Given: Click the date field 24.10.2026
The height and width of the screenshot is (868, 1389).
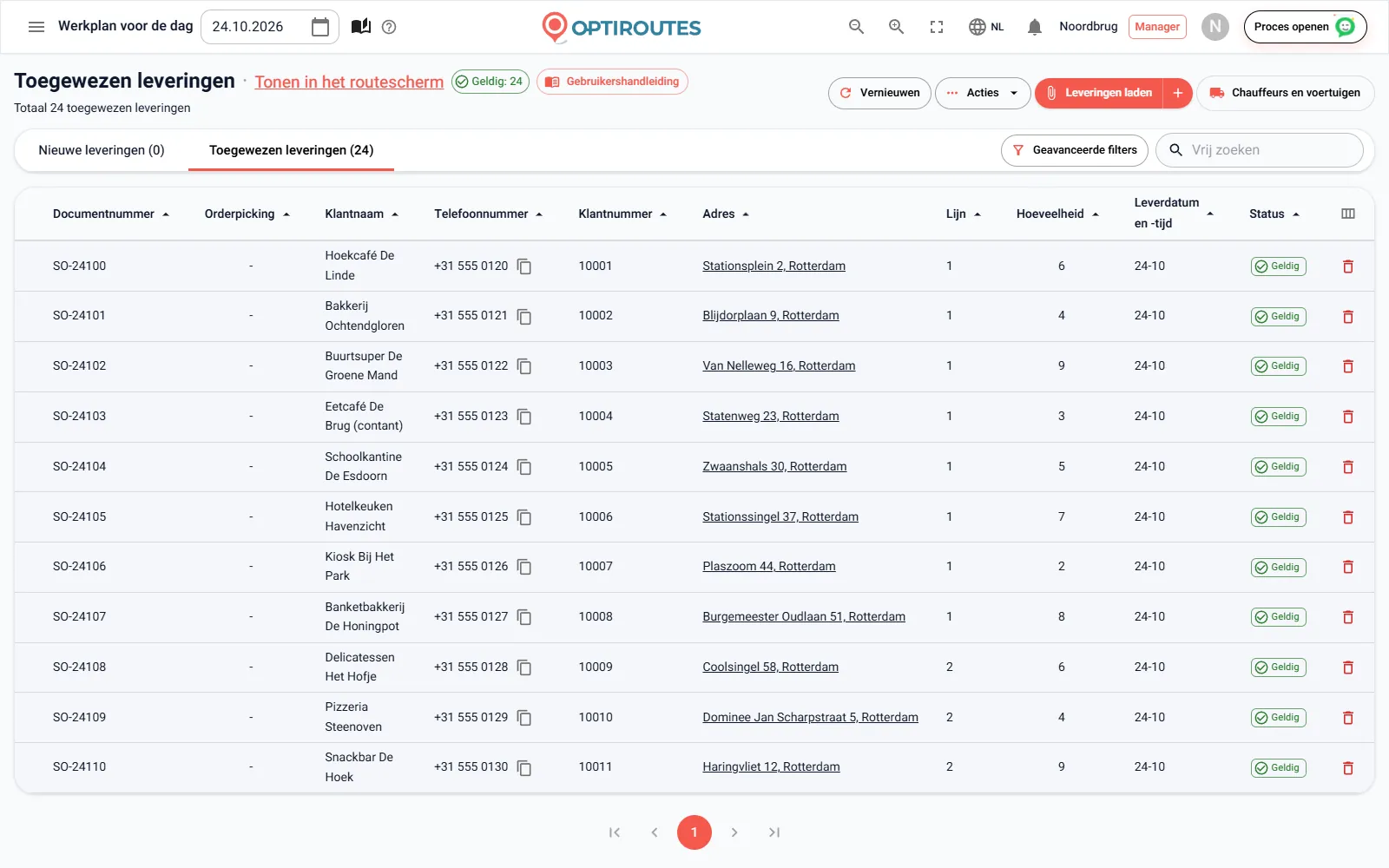Looking at the screenshot, I should [269, 27].
